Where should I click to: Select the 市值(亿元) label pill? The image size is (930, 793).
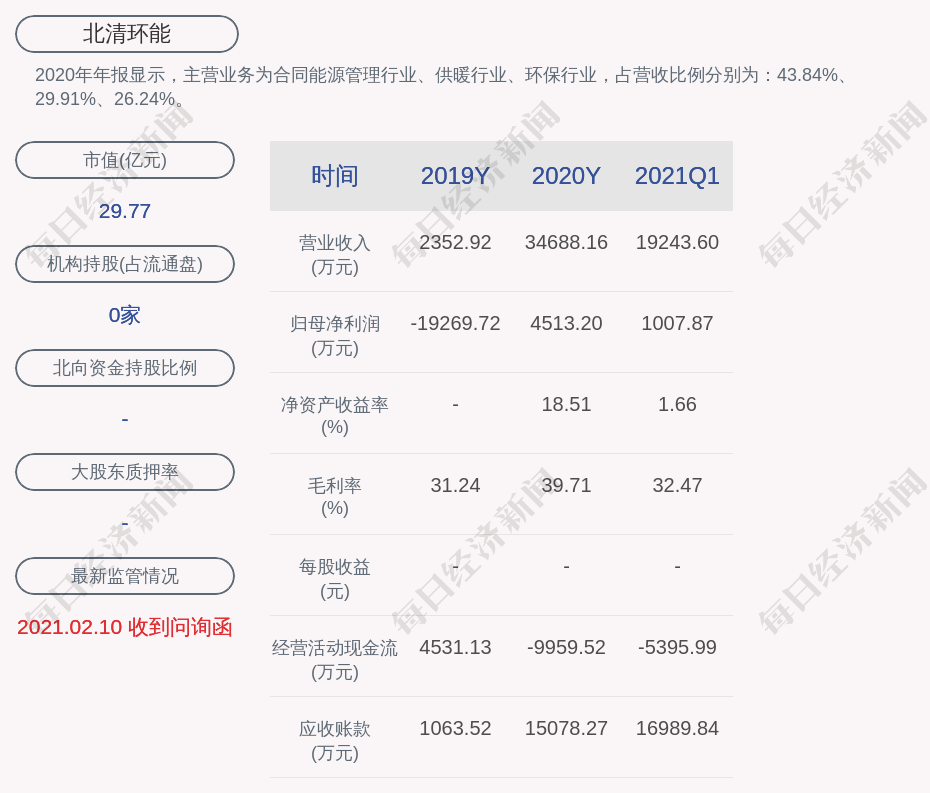pos(125,160)
